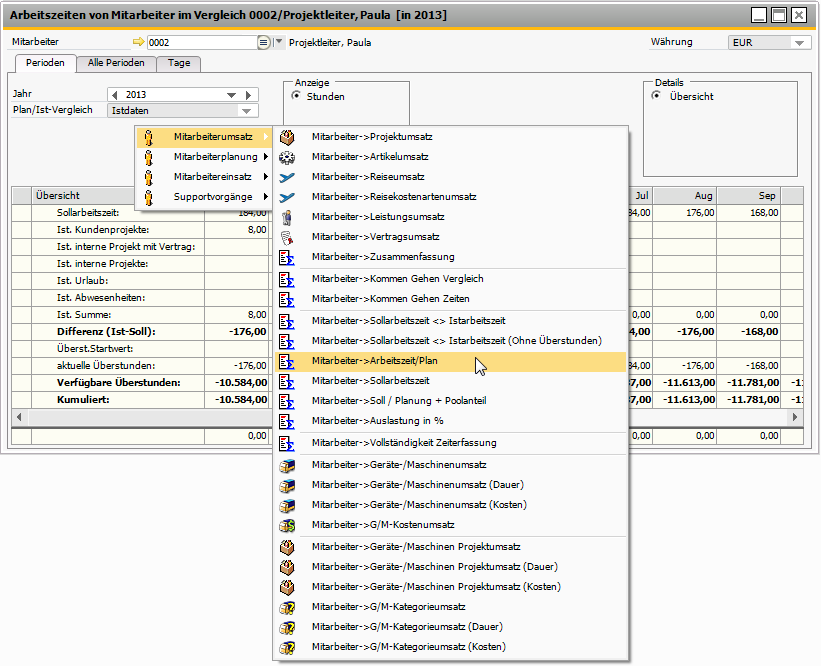Click the Mitarbeiter number input field
Screen dimensions: 821x666
pos(200,43)
